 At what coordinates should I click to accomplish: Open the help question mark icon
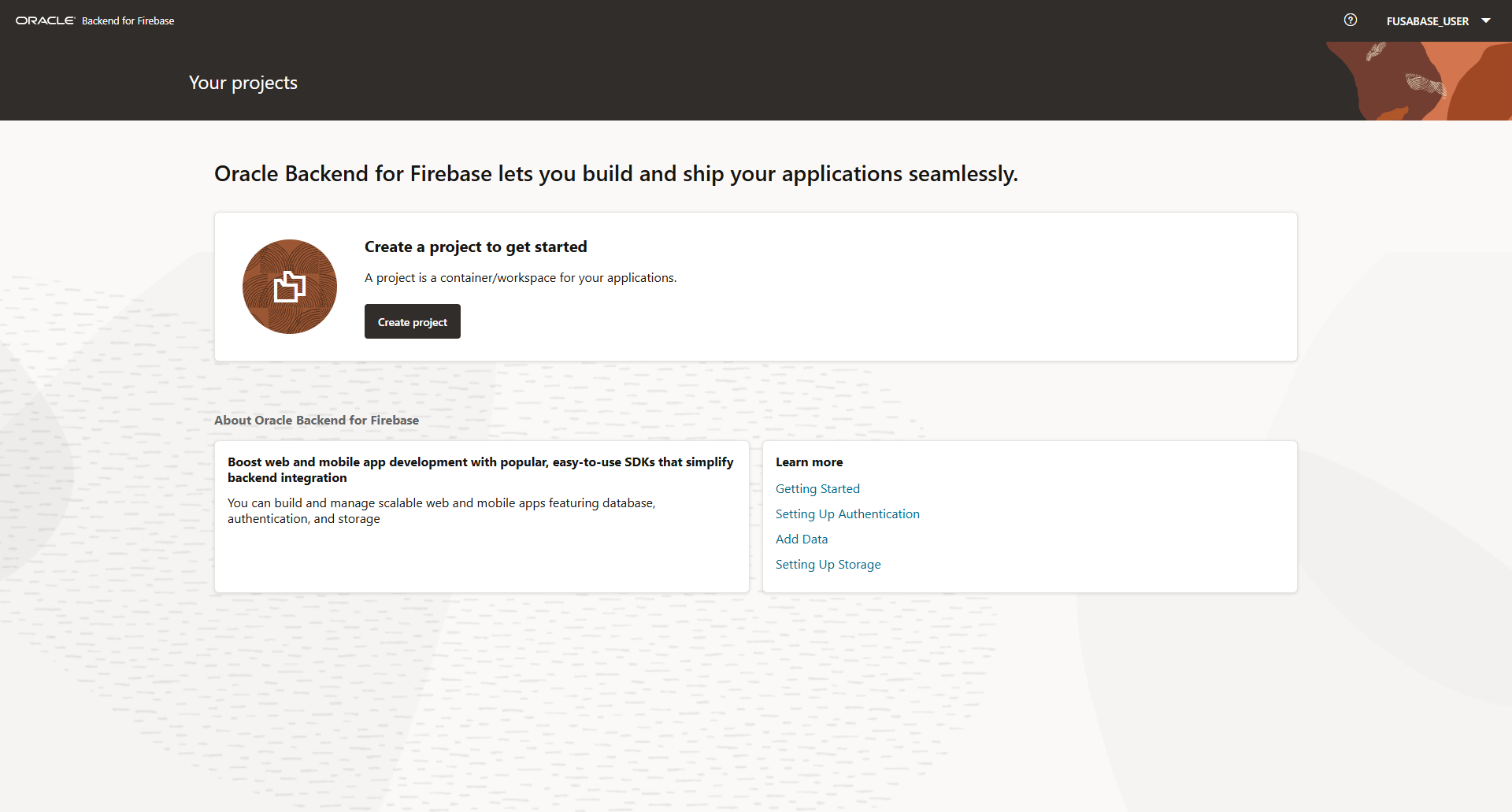1351,20
